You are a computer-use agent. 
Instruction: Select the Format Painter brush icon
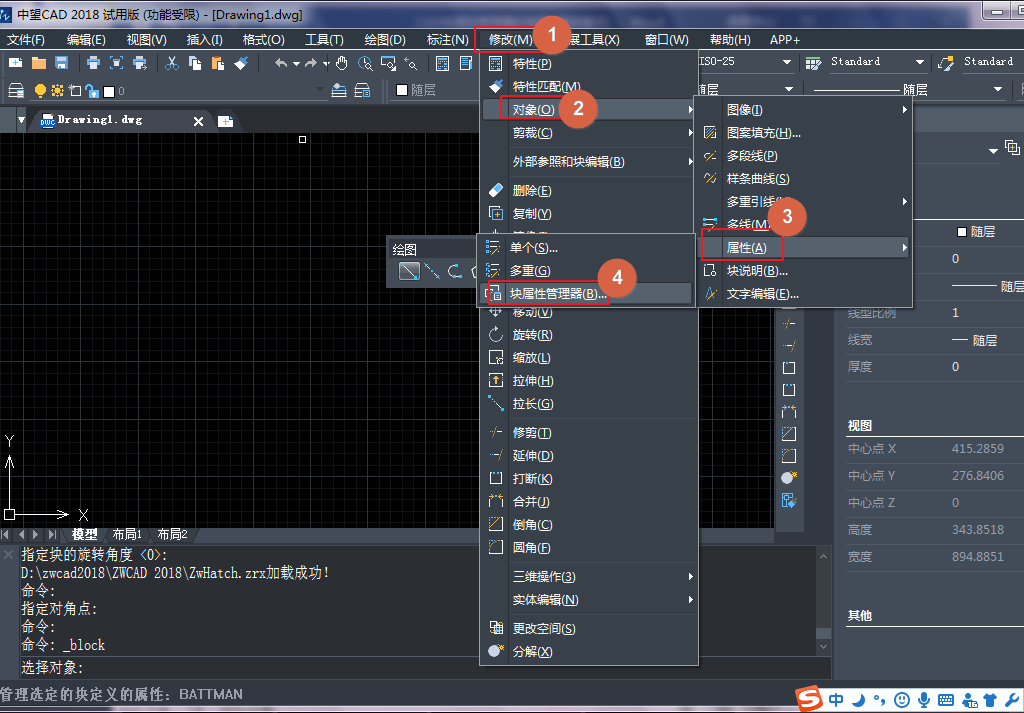240,63
